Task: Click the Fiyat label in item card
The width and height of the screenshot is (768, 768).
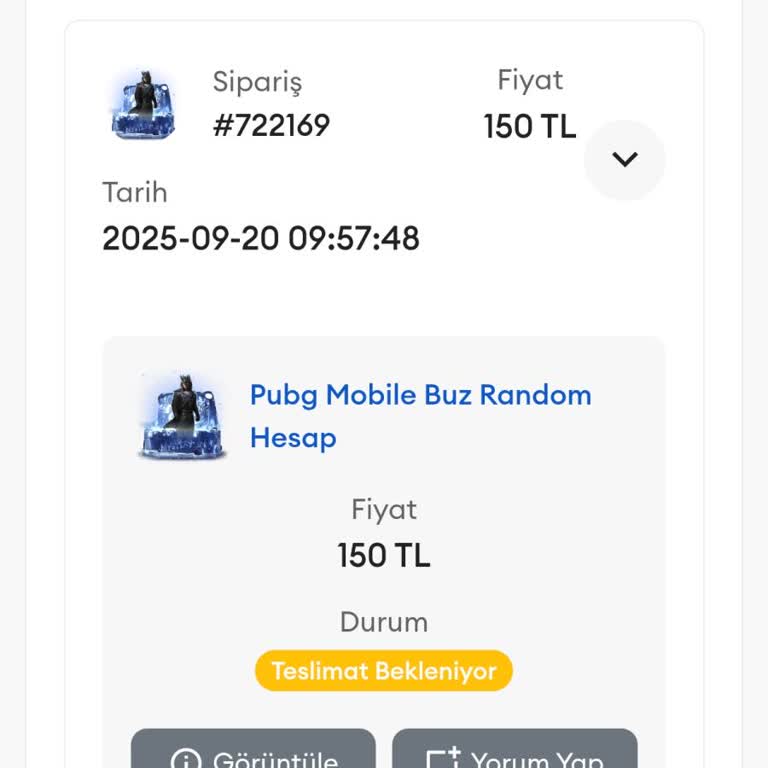Action: click(384, 510)
